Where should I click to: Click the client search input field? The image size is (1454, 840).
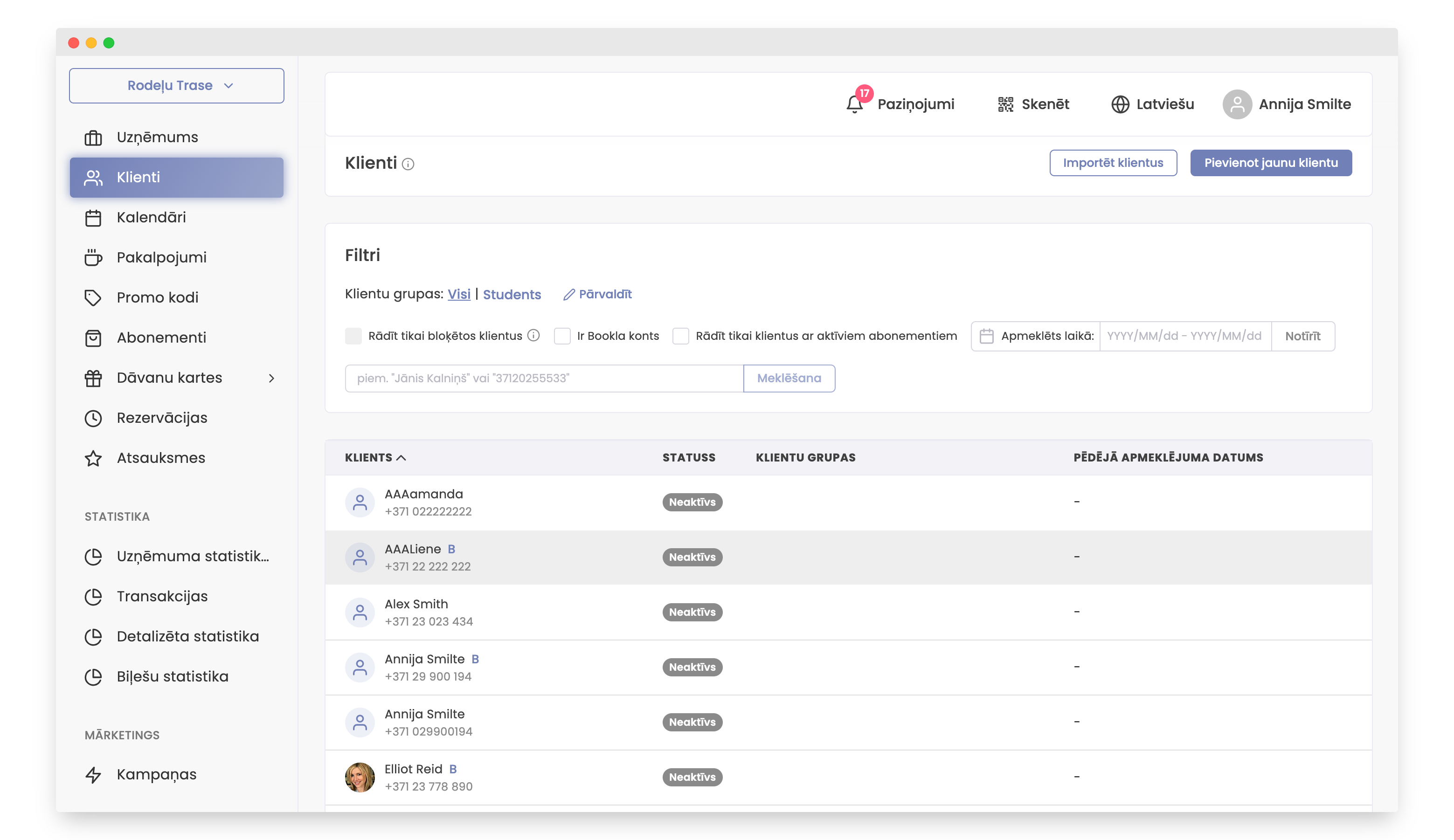[544, 379]
